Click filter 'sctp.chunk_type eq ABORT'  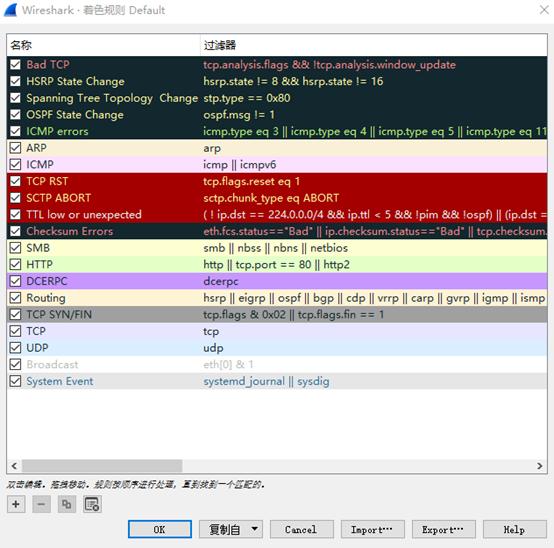click(271, 198)
